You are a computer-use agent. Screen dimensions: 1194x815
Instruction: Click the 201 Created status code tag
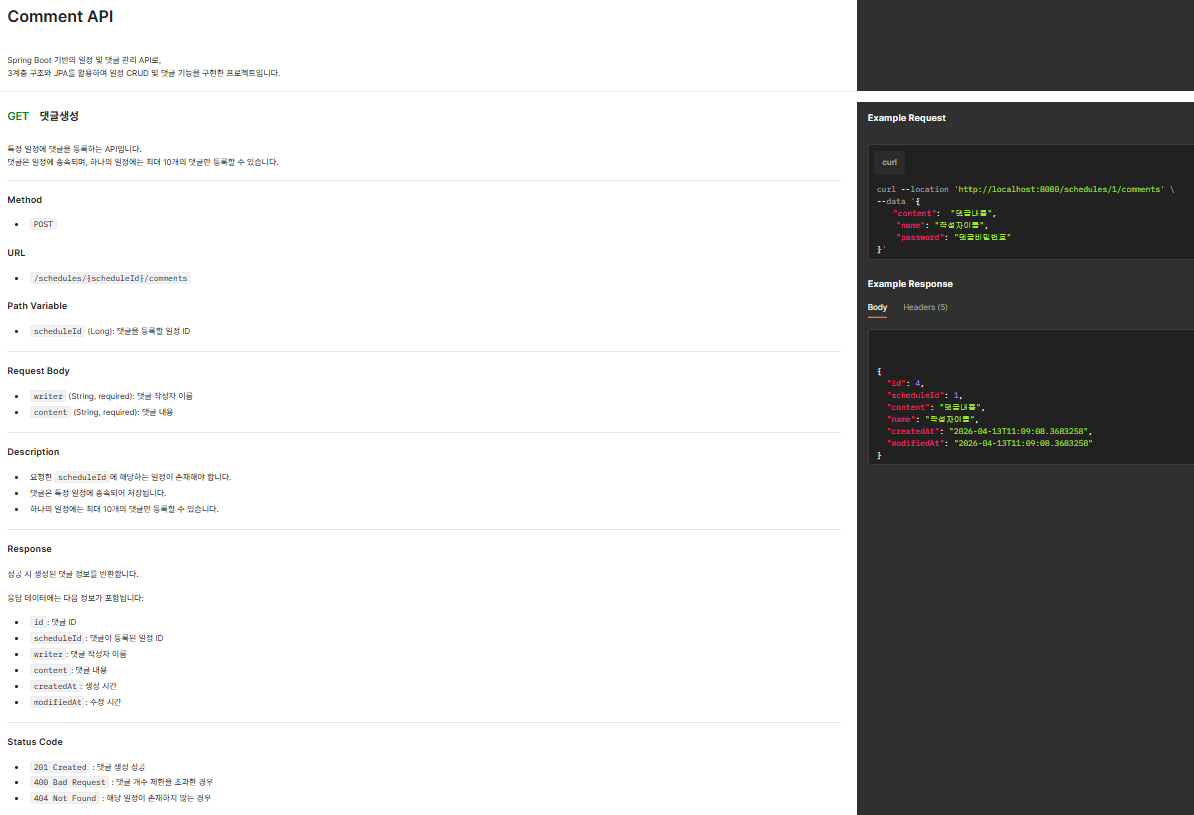60,767
